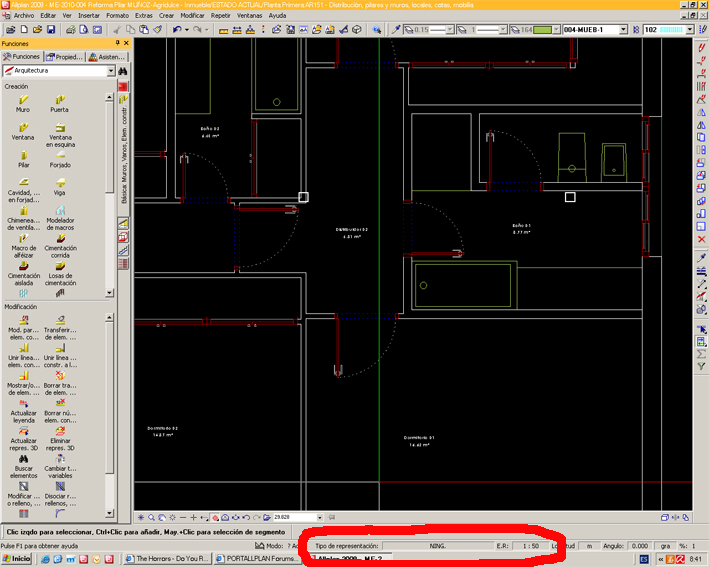This screenshot has width=709, height=567.
Task: Click the eyedropper icon beside pen thickness
Action: tap(396, 30)
